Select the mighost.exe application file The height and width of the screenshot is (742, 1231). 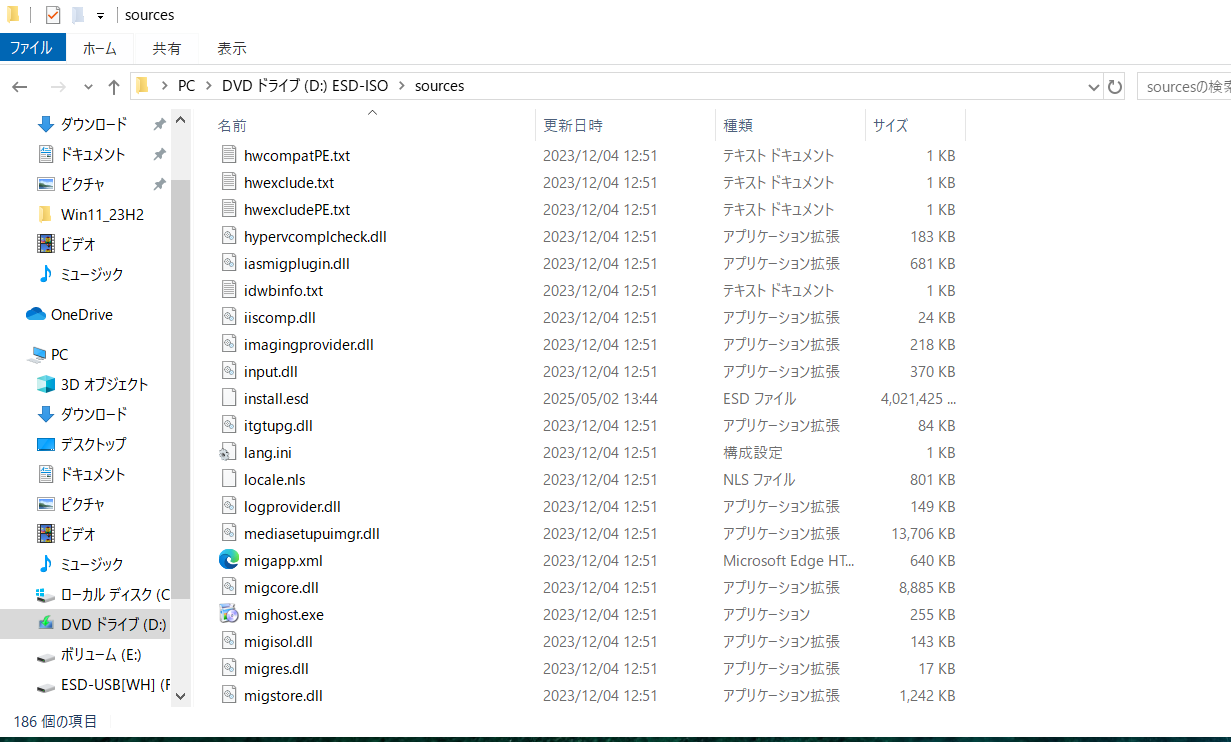point(283,614)
